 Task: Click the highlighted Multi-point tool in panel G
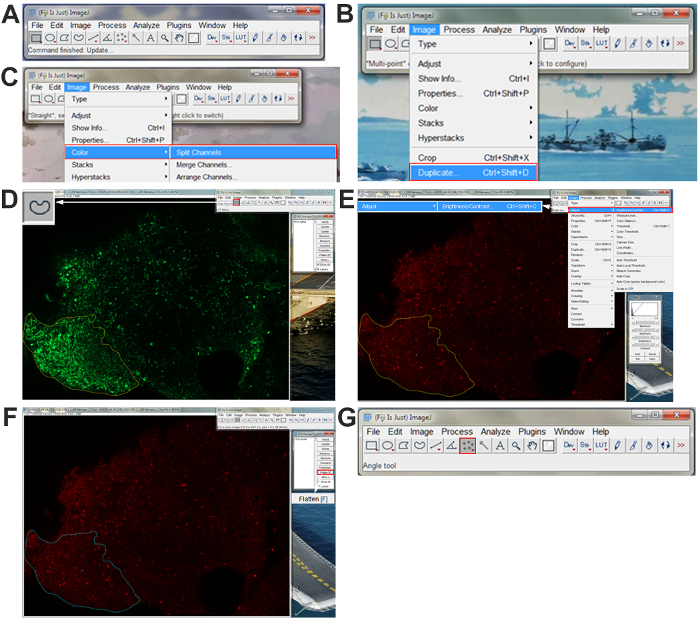click(468, 446)
